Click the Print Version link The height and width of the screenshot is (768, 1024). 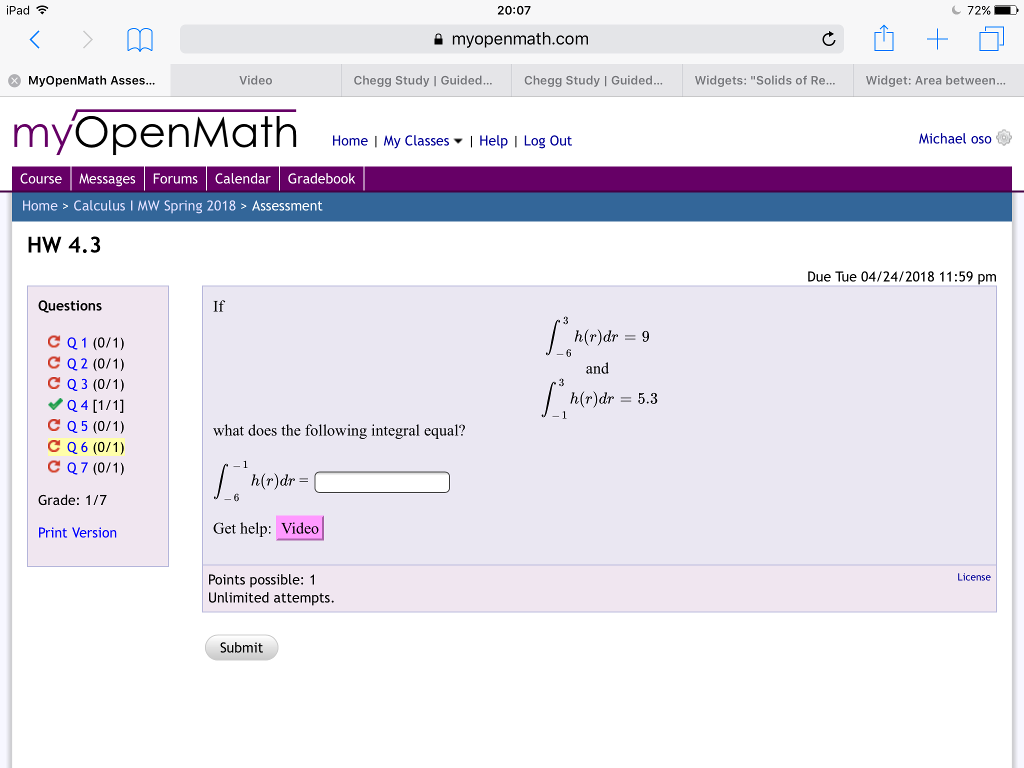pos(77,532)
